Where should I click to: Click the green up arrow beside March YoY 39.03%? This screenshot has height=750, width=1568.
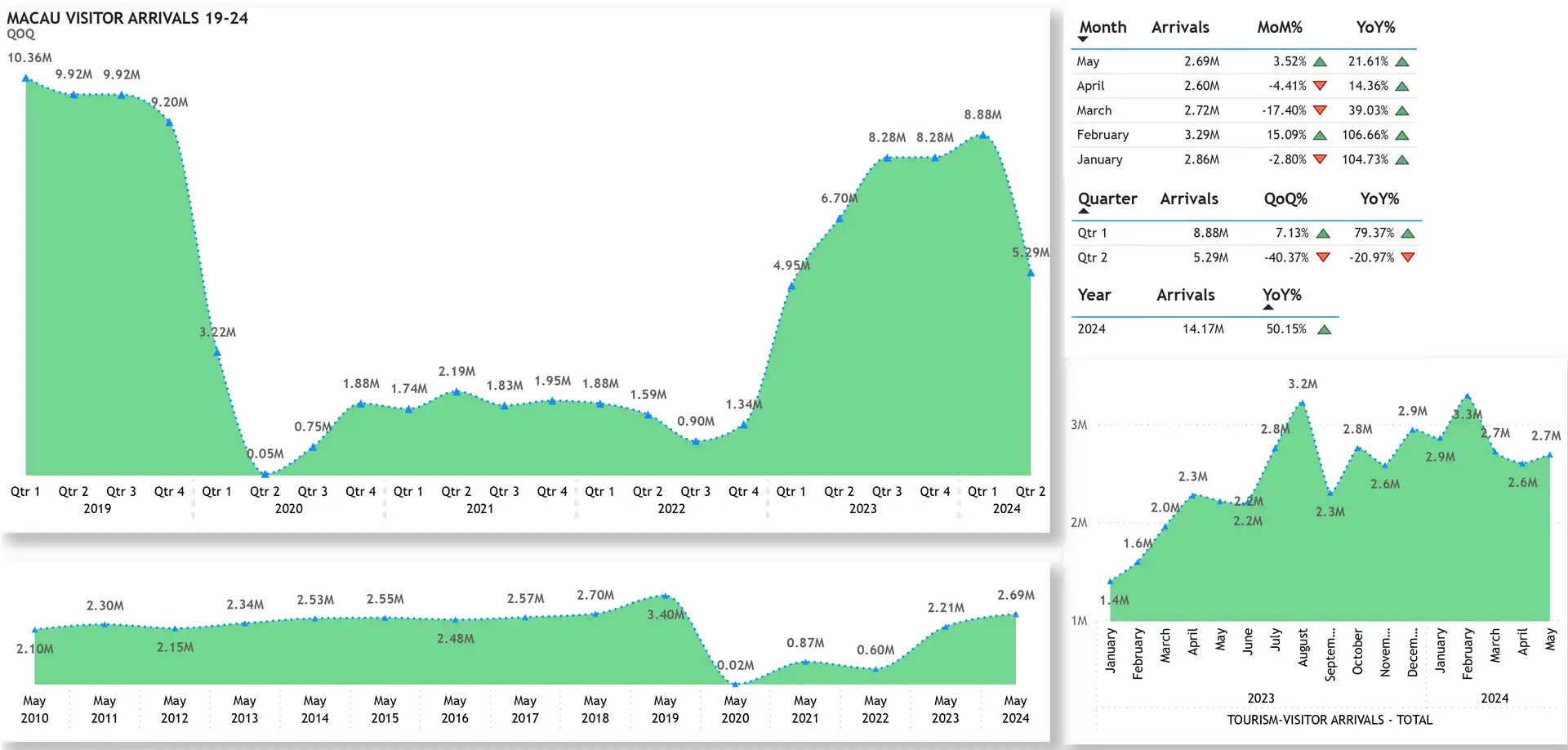[x=1402, y=111]
